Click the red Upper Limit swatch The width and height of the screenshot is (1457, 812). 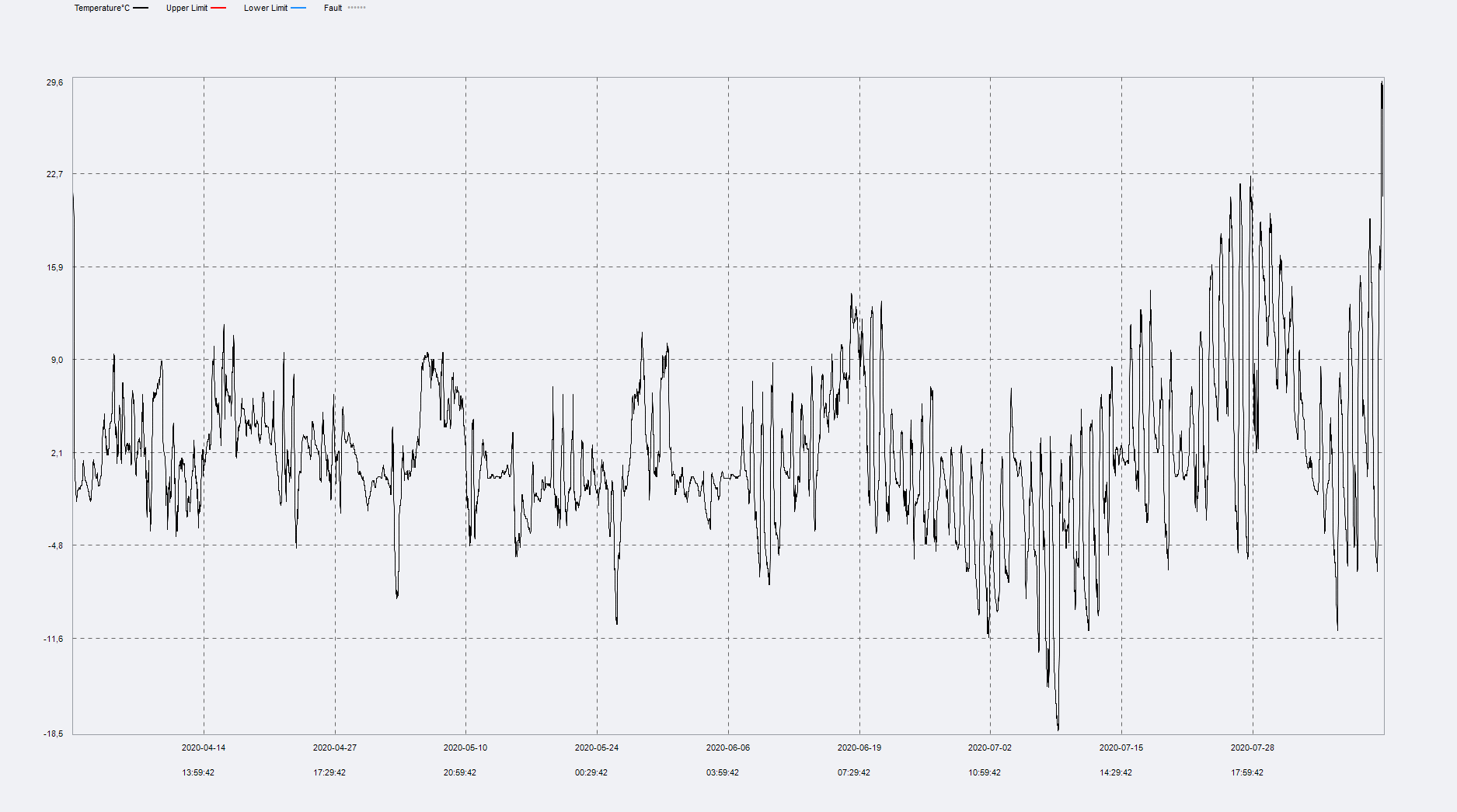(218, 8)
